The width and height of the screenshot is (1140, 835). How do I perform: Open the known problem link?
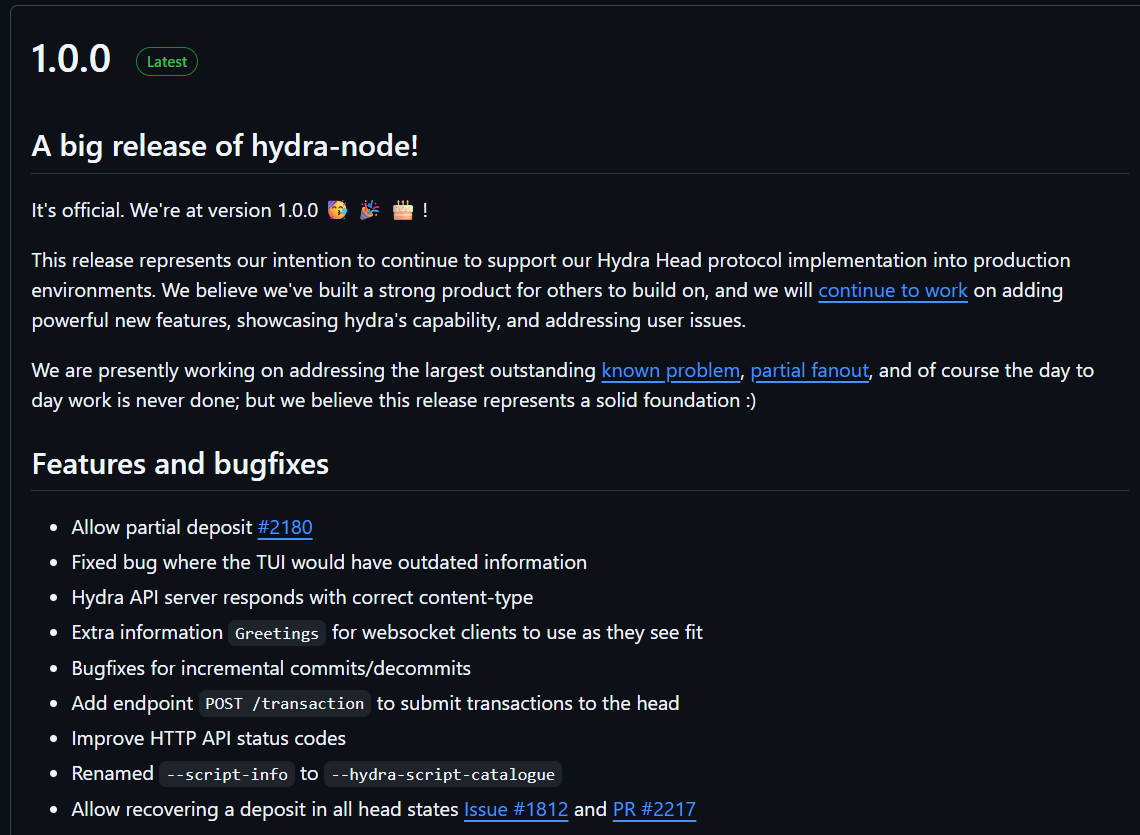(670, 370)
